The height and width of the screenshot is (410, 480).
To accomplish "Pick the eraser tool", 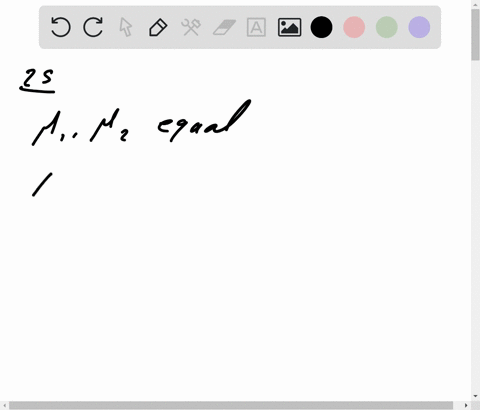I will [224, 27].
